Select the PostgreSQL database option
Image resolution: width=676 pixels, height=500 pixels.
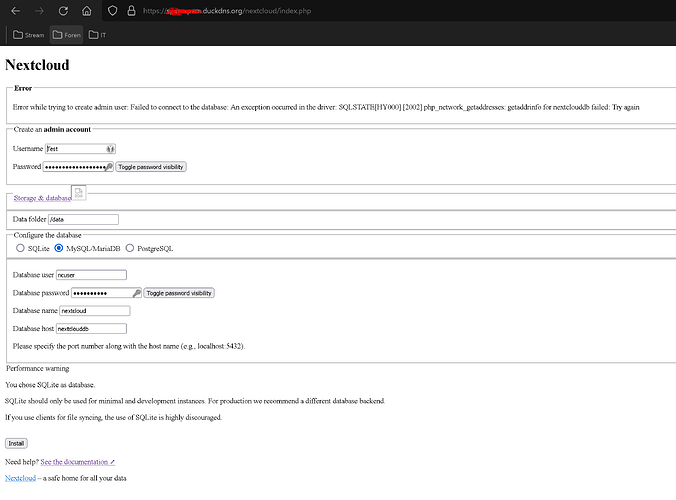click(130, 248)
